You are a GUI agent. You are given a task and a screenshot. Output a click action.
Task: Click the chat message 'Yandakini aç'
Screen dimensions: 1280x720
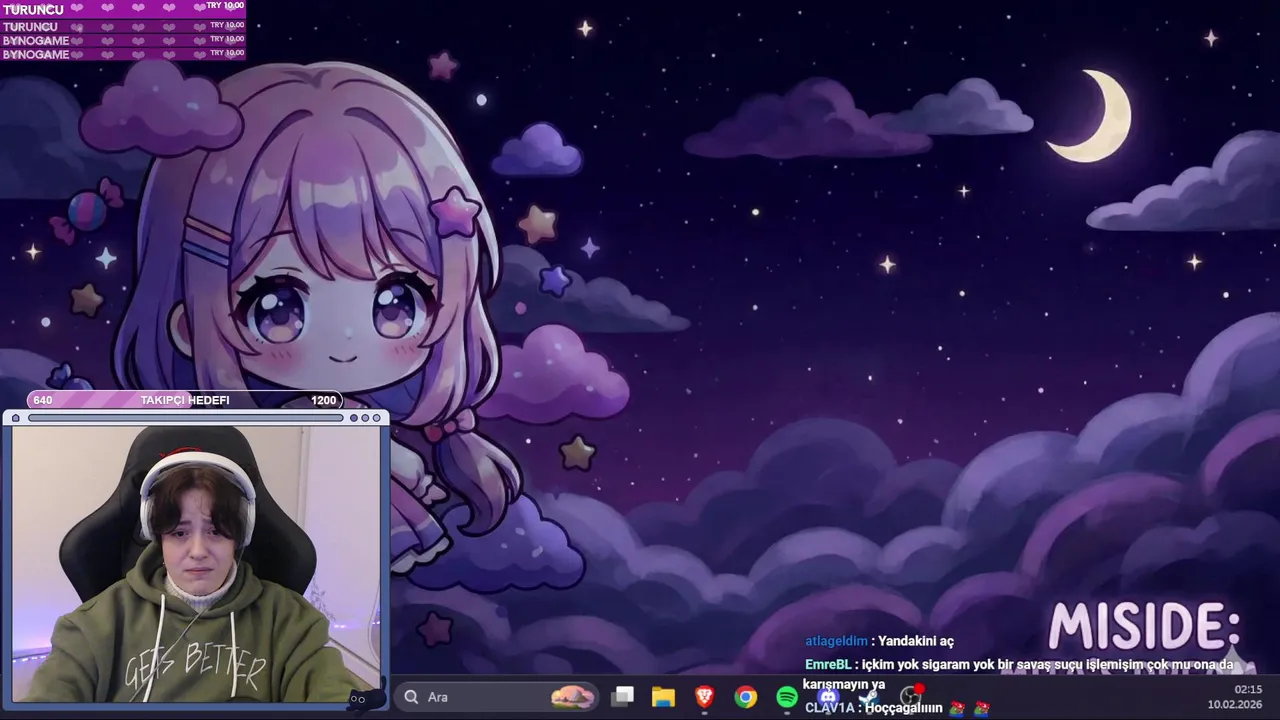pos(916,641)
